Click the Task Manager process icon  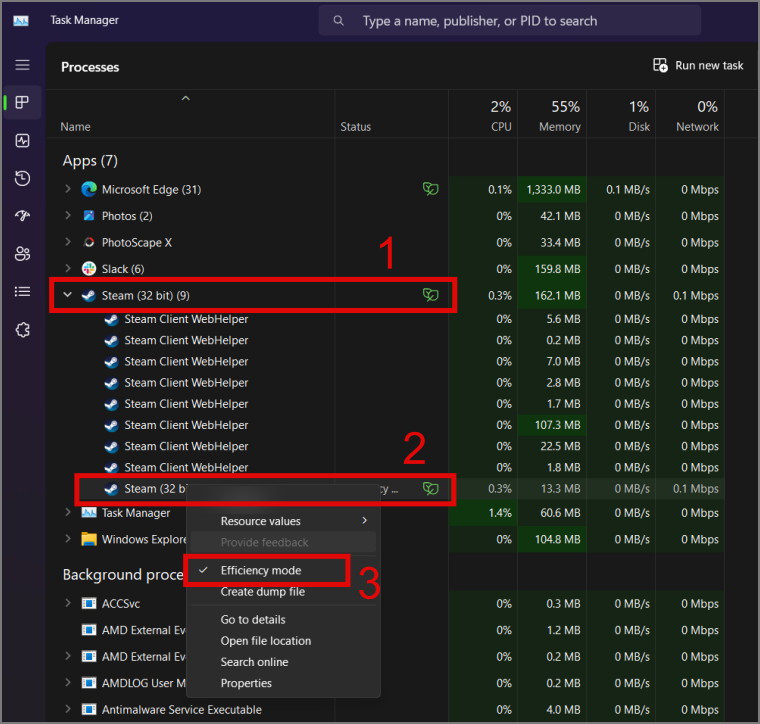coord(89,513)
